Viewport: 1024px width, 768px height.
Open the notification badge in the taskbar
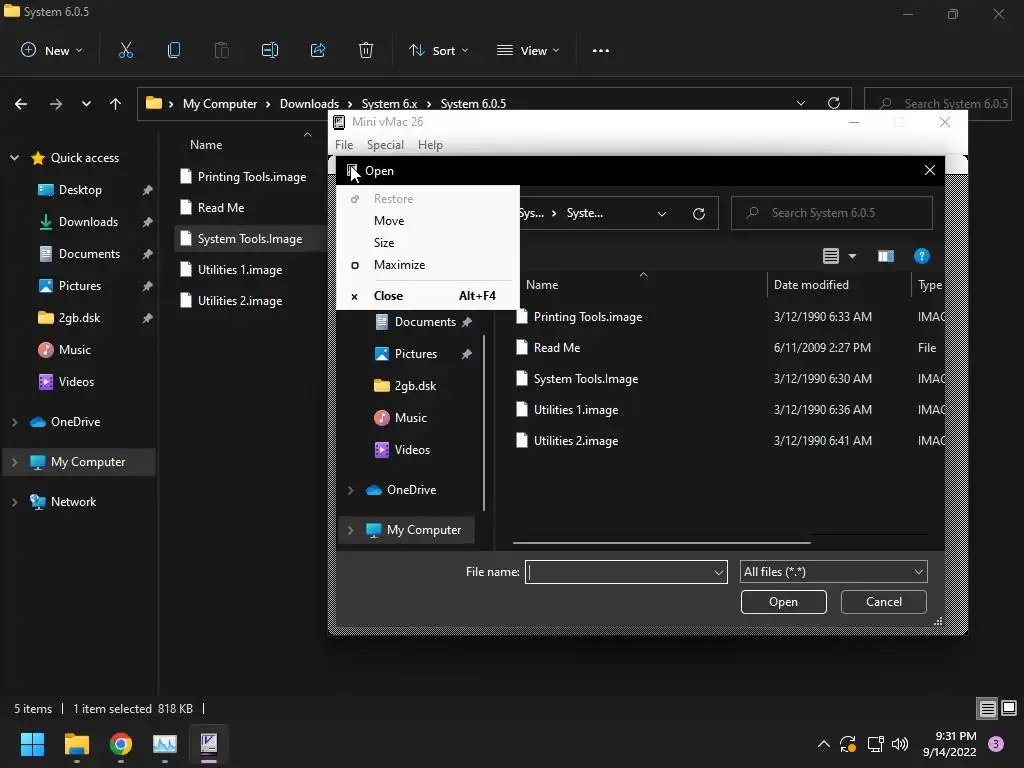coord(996,744)
